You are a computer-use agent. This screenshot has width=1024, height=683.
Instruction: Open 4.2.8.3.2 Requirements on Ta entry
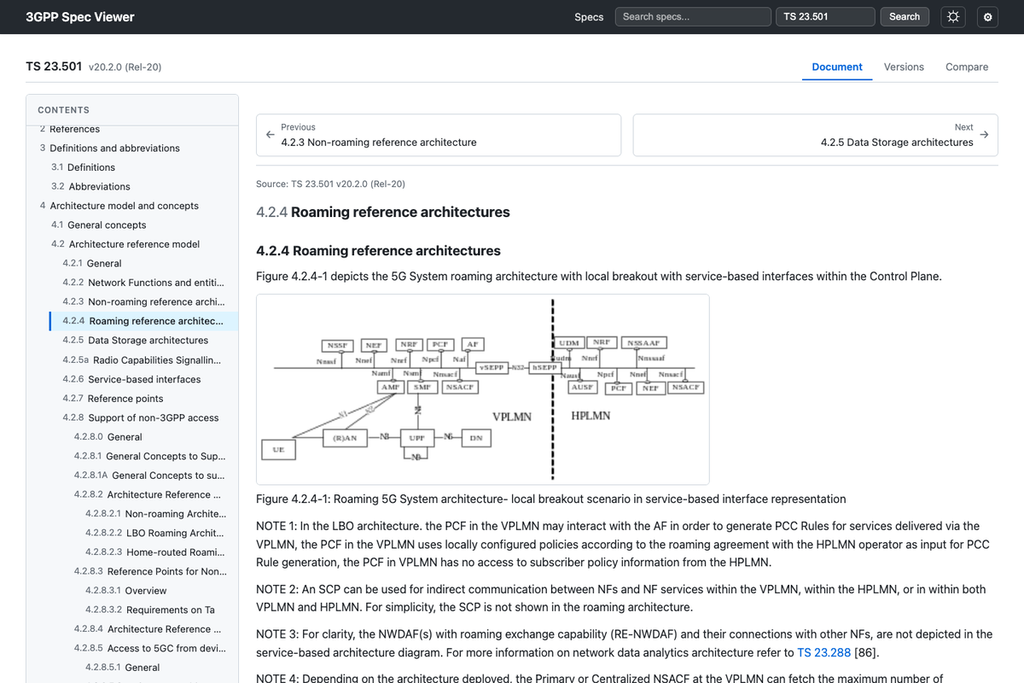tap(150, 610)
